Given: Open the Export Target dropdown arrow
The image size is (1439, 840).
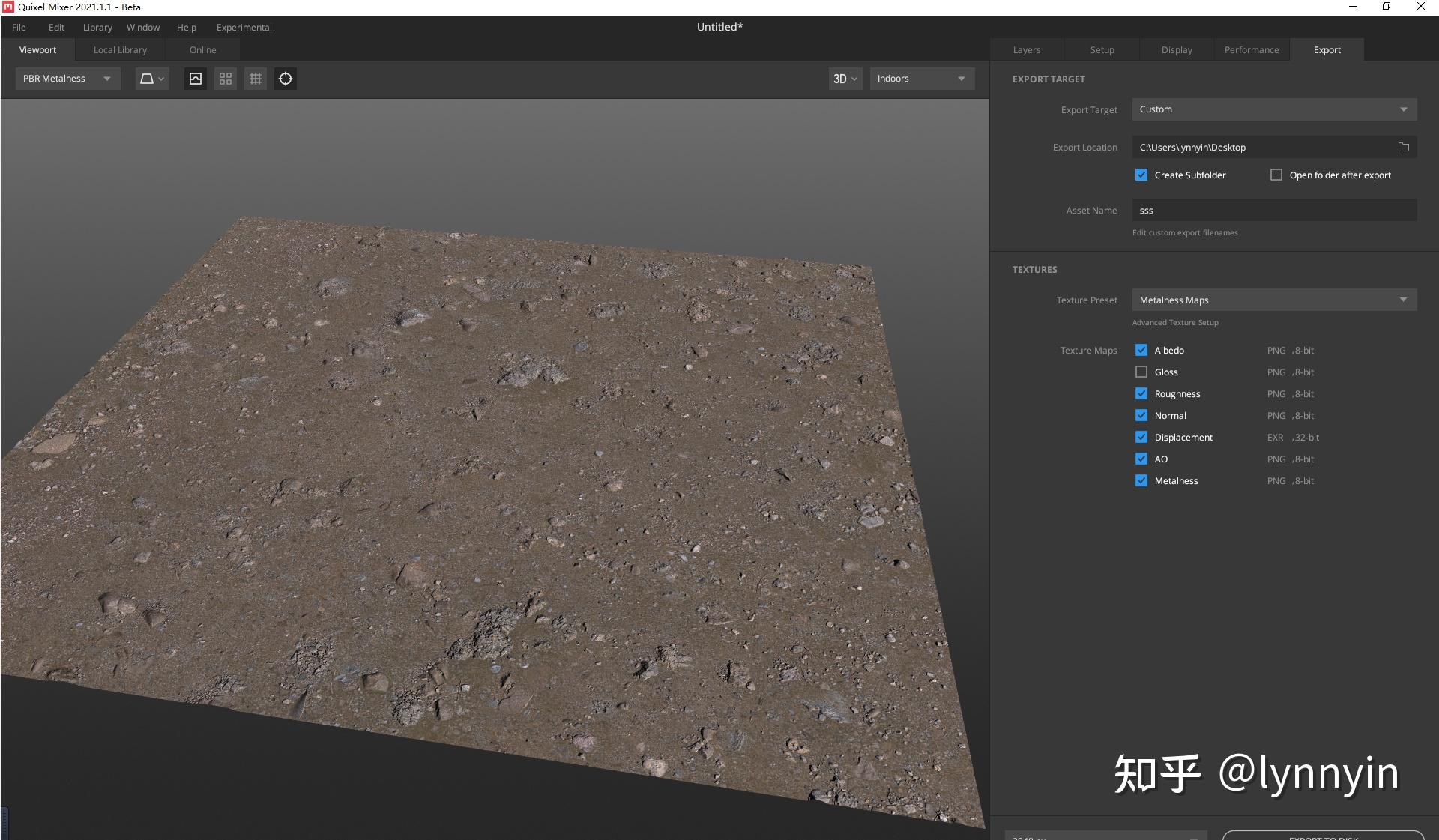Looking at the screenshot, I should (x=1403, y=109).
